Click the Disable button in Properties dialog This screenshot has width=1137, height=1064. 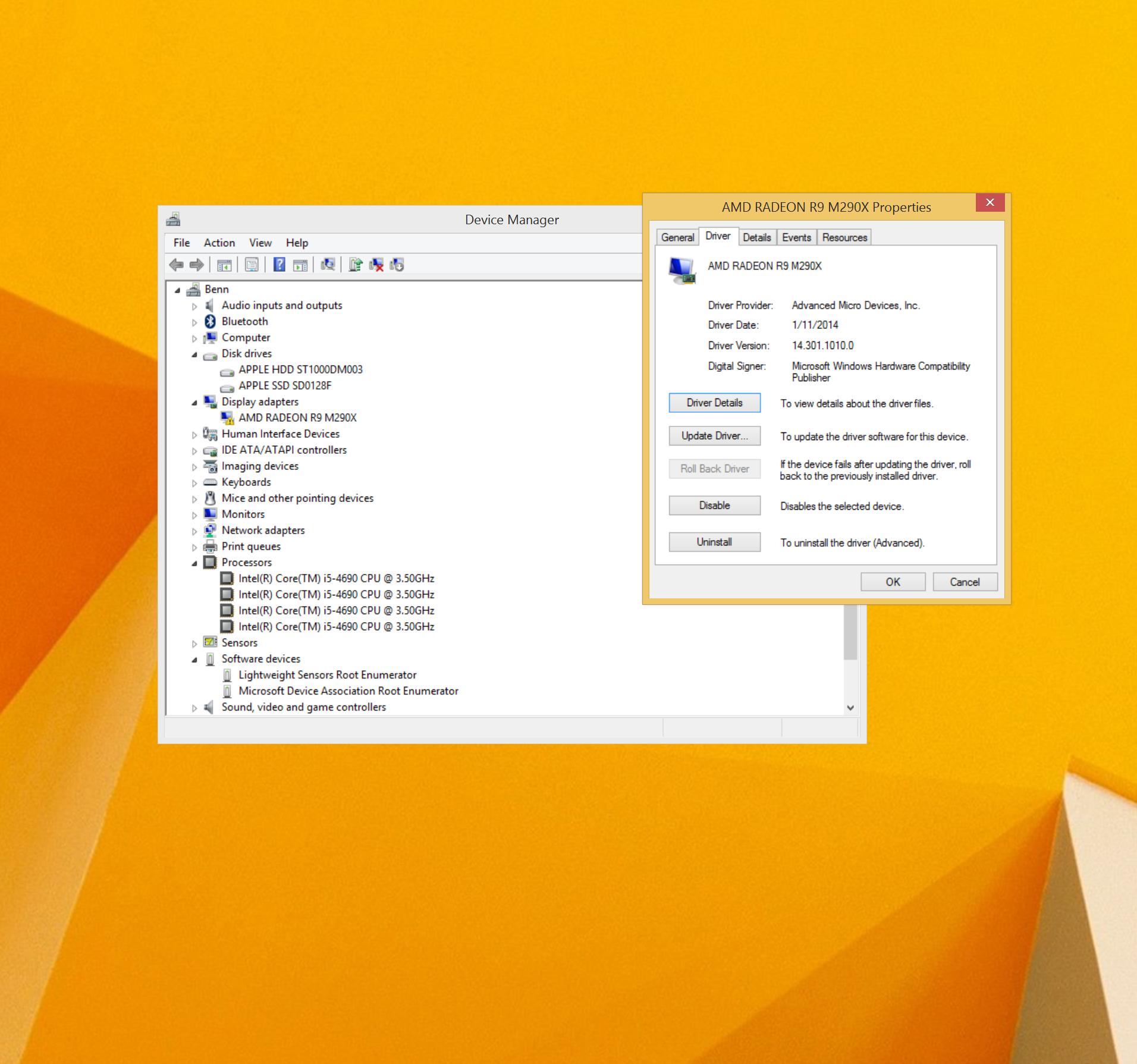(x=714, y=505)
